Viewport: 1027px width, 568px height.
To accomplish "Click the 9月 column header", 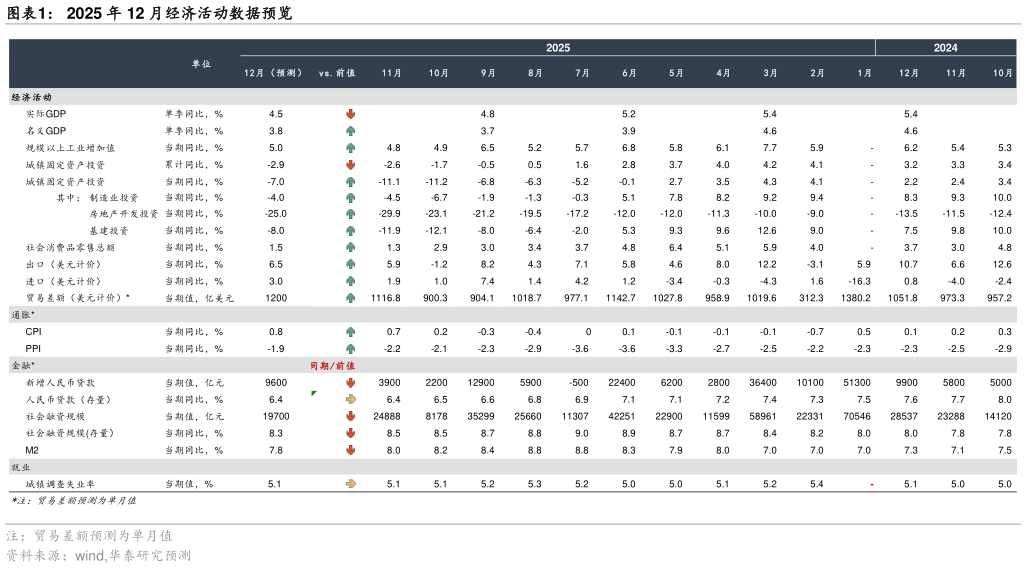I will [x=488, y=73].
